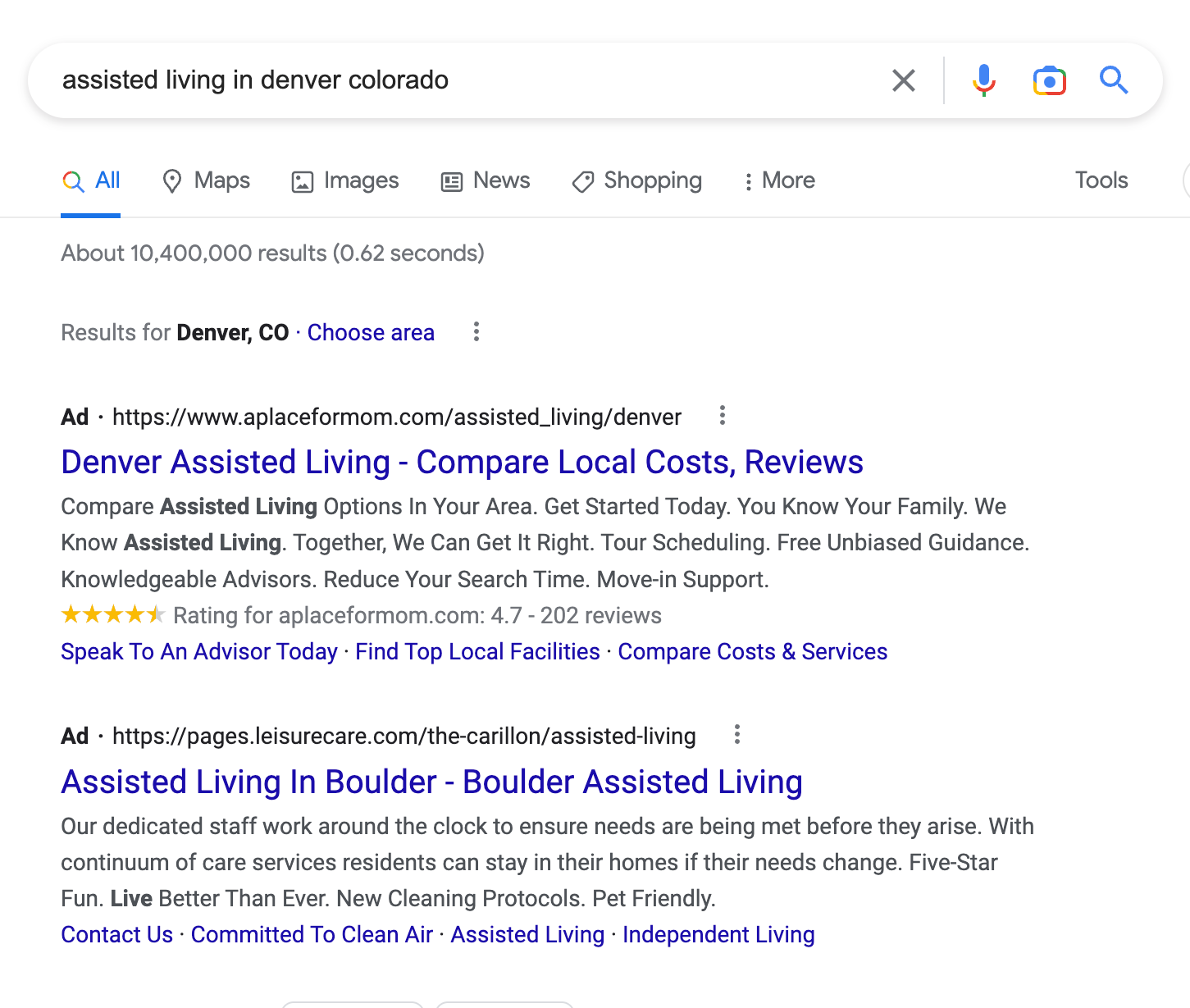1190x1008 pixels.
Task: Select the All tab
Action: tap(91, 180)
